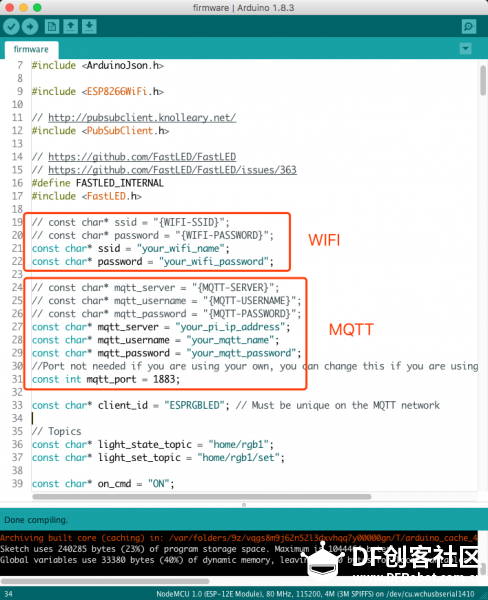This screenshot has height=600, width=488.
Task: Expand the tab options dropdown arrow
Action: (x=465, y=49)
